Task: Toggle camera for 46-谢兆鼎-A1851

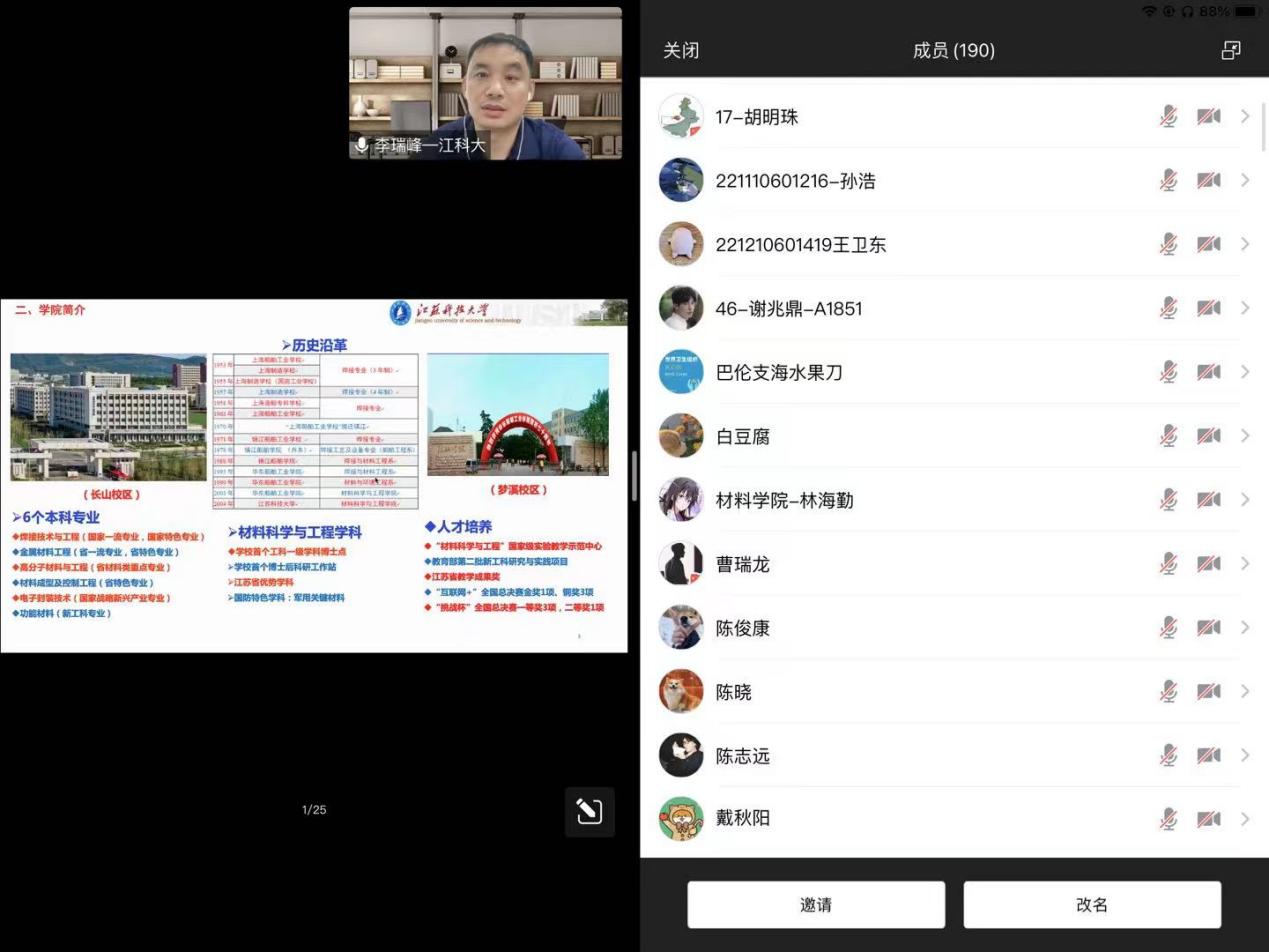Action: [1208, 308]
